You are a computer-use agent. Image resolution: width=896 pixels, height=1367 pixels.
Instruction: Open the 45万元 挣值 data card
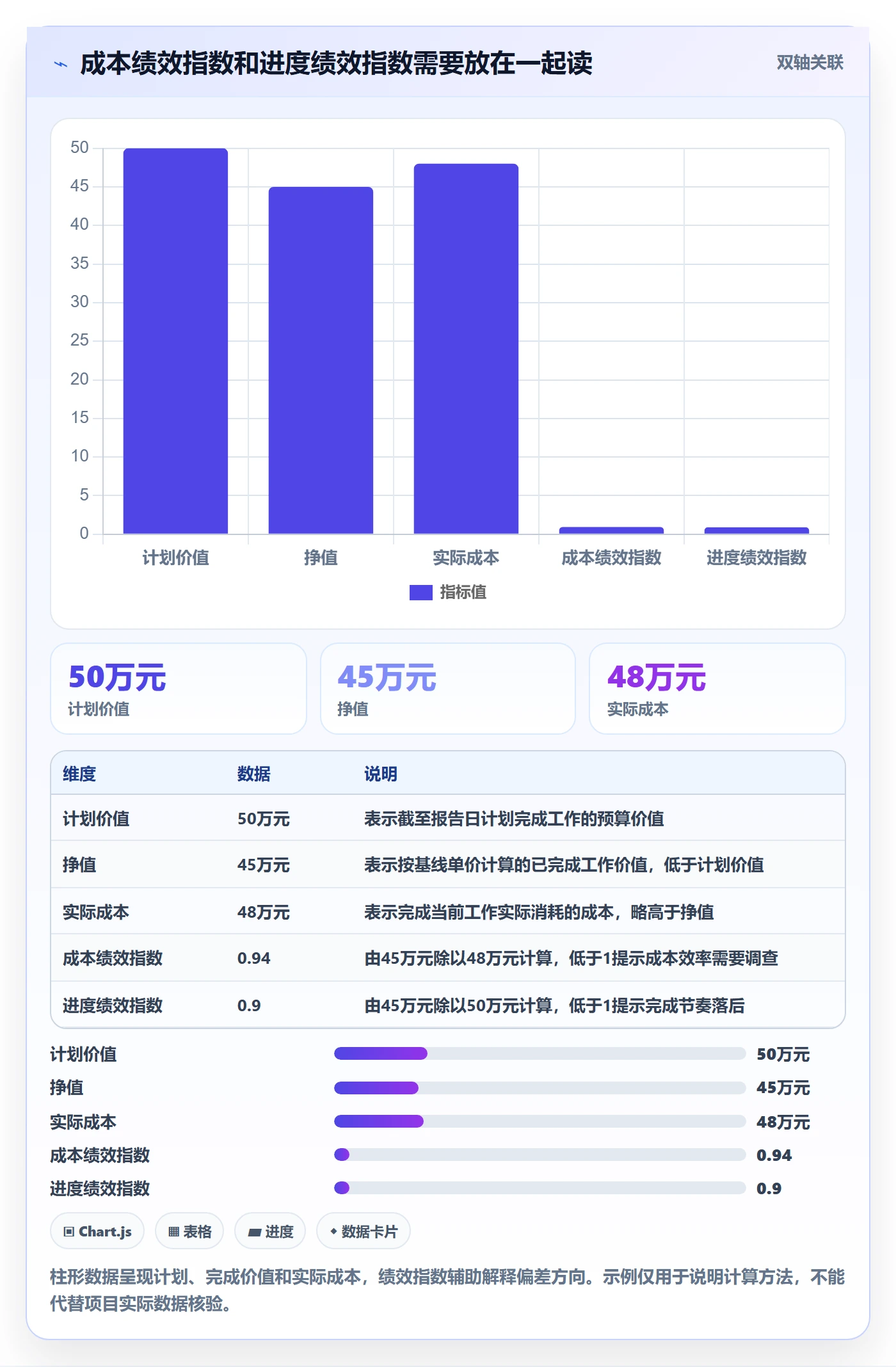(x=448, y=689)
